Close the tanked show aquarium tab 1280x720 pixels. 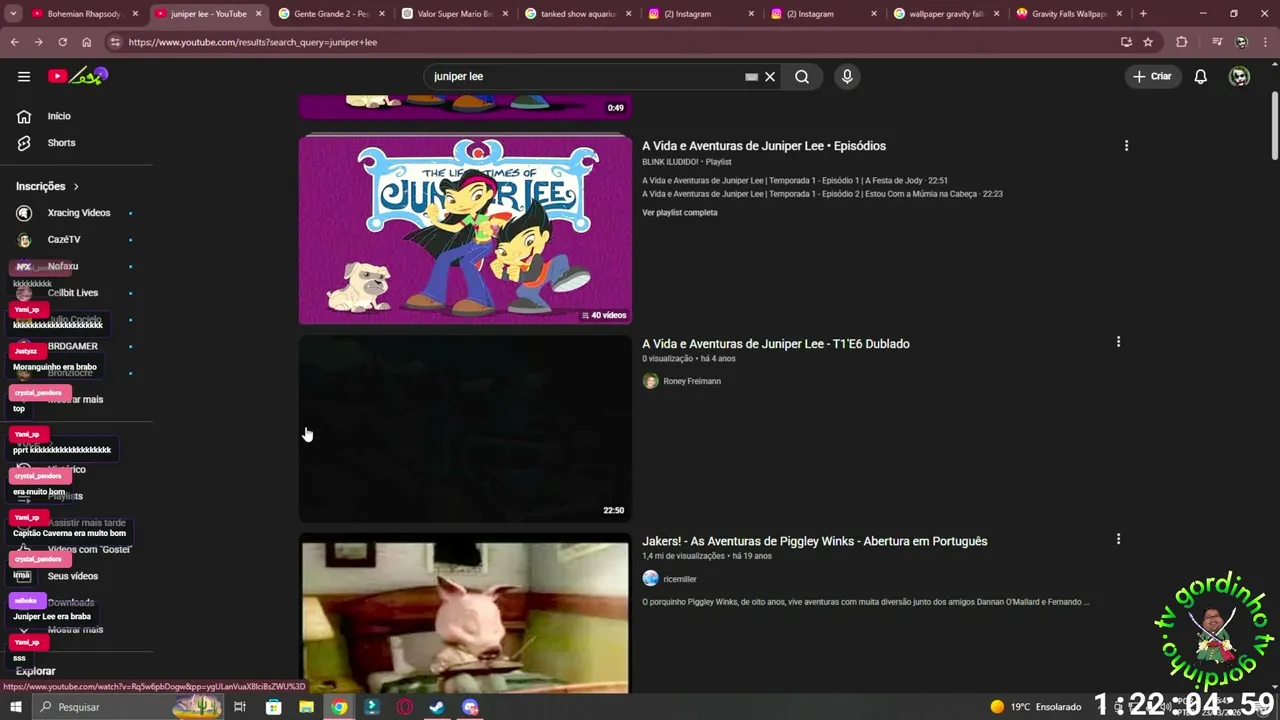tap(627, 14)
